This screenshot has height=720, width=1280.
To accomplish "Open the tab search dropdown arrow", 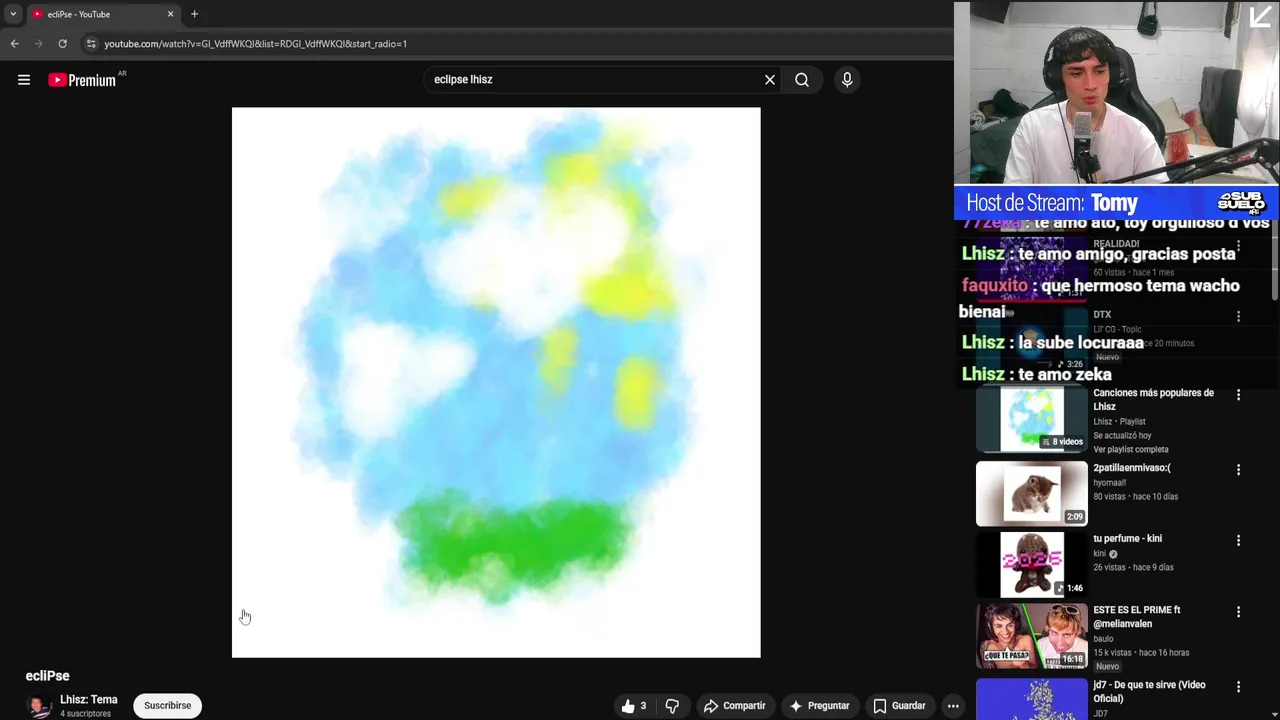I will (x=13, y=14).
